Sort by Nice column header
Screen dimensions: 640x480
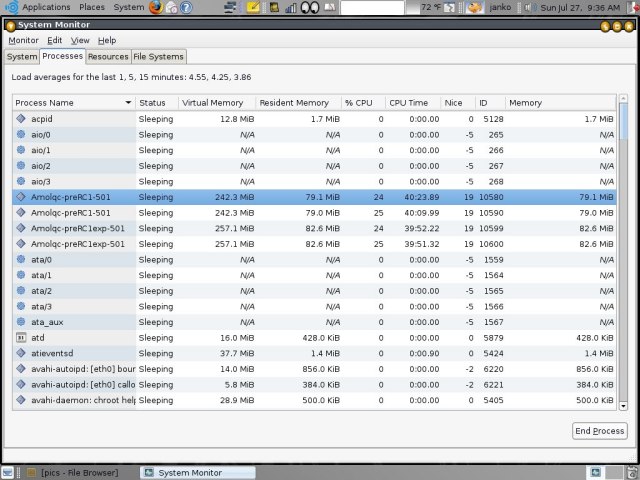click(x=458, y=103)
